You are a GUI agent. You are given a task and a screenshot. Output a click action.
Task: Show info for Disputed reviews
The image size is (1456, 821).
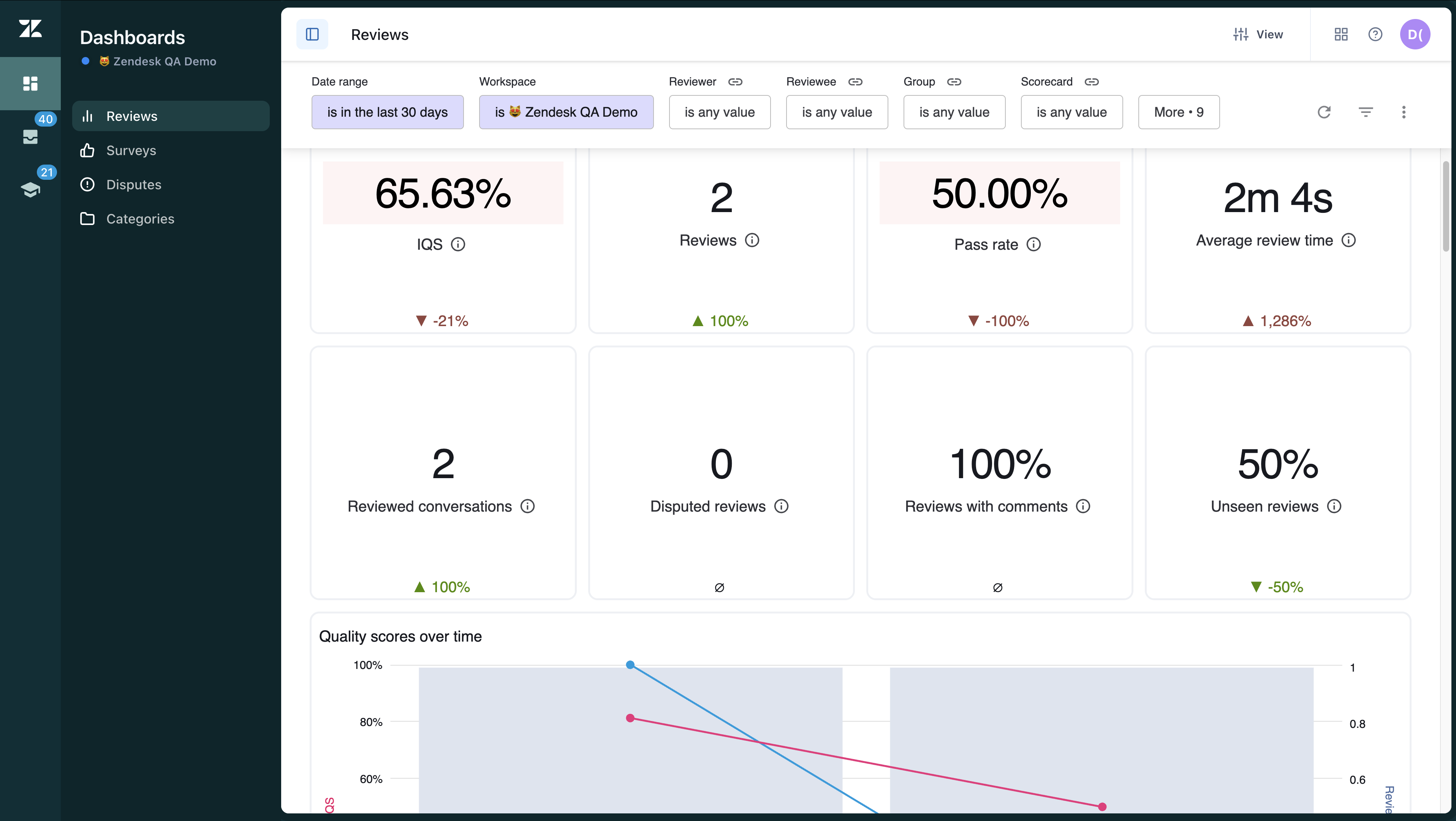click(781, 506)
